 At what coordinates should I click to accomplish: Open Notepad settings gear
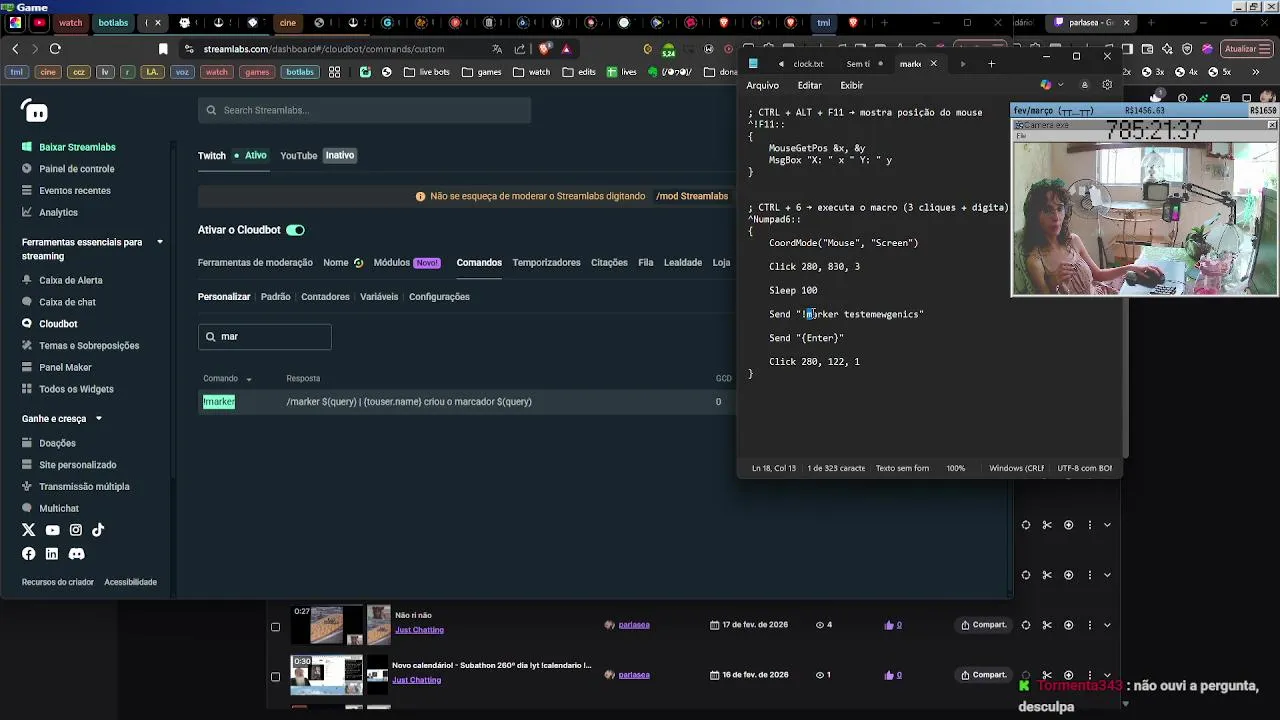1107,85
